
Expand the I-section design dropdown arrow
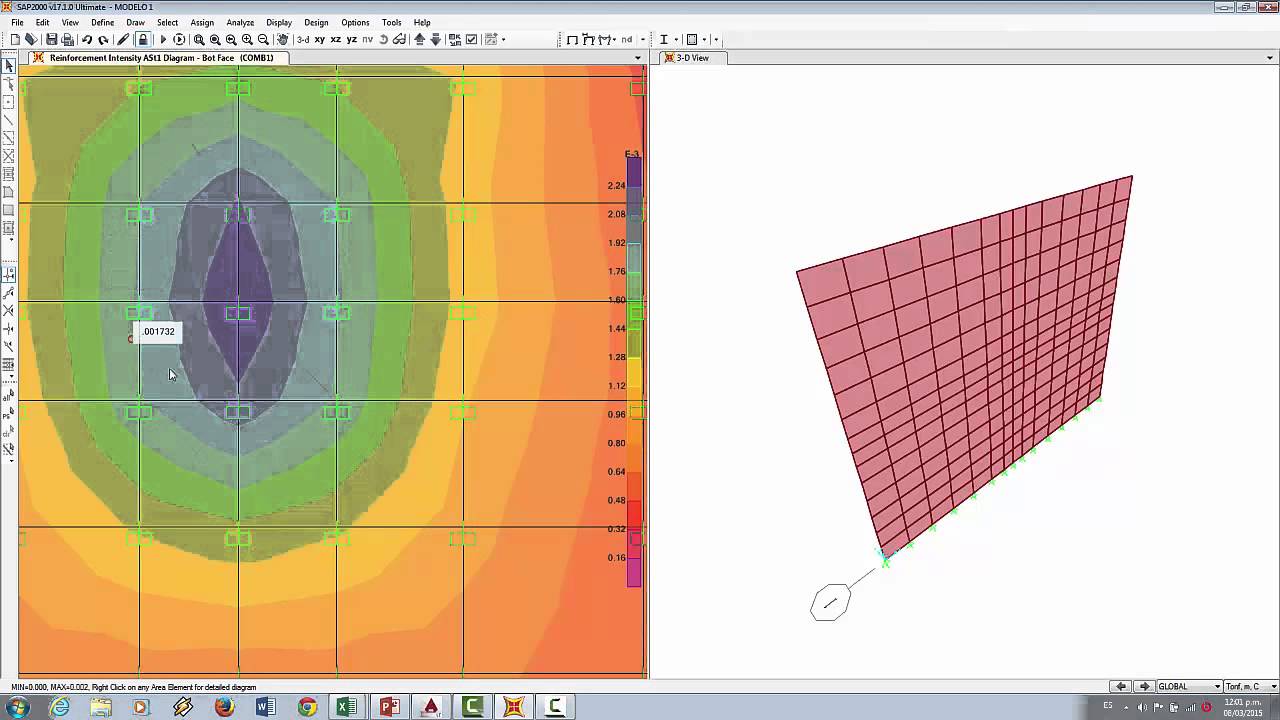676,40
